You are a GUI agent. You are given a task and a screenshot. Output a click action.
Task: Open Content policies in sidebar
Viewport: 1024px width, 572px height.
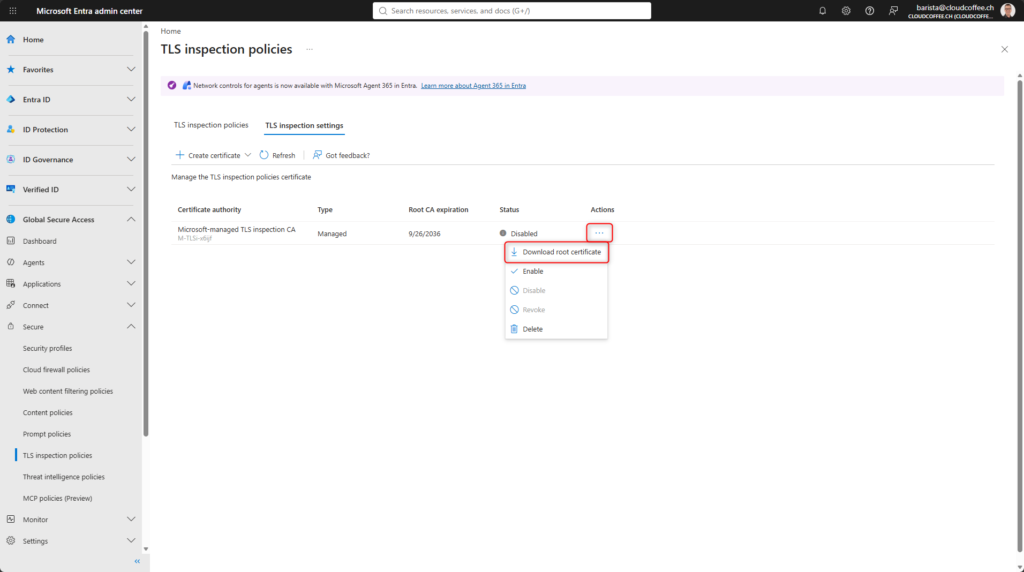tap(48, 413)
